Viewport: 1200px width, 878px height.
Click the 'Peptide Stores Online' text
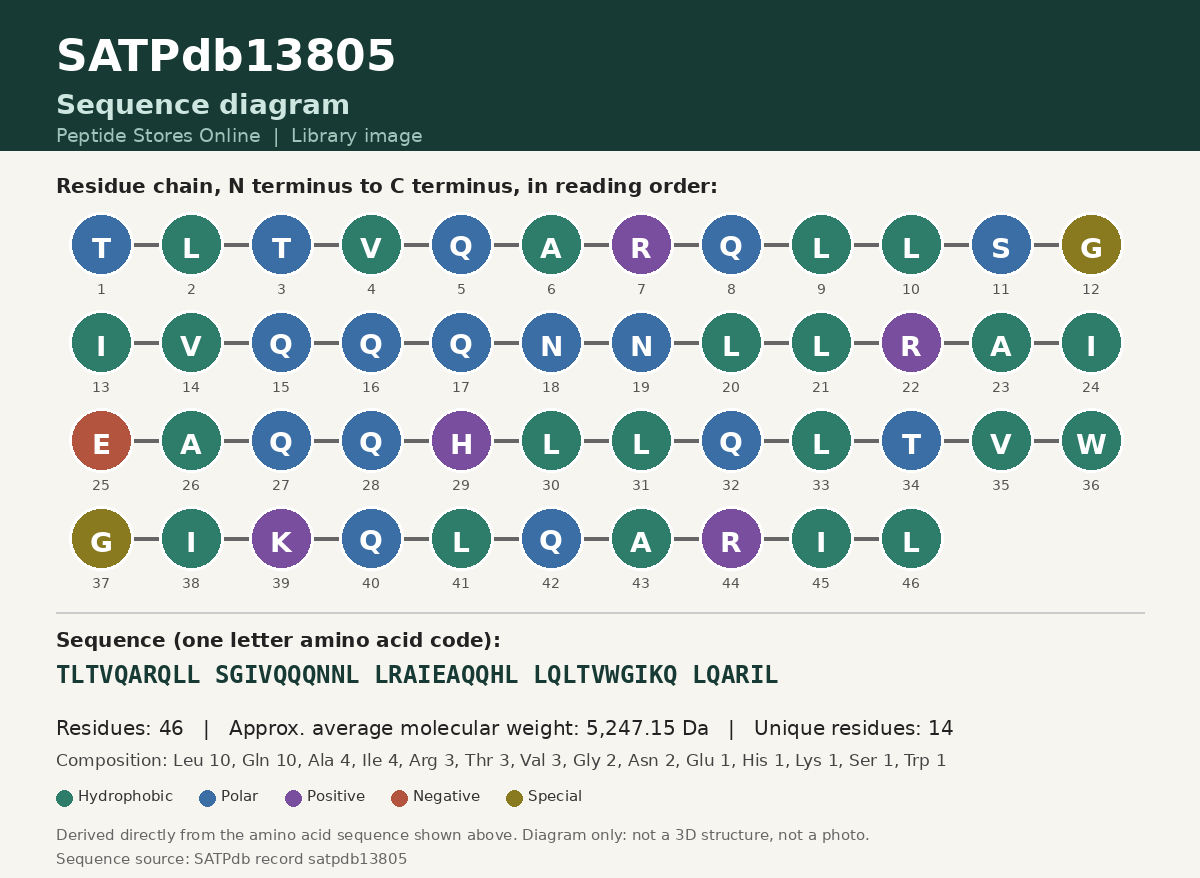[x=158, y=136]
